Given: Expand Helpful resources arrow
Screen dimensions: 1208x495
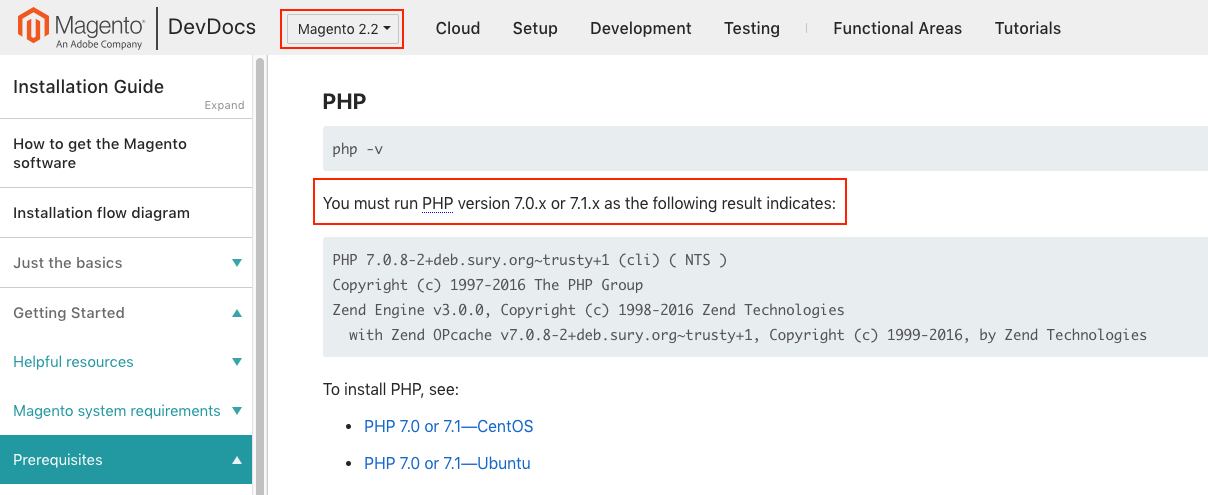Looking at the screenshot, I should tap(237, 362).
